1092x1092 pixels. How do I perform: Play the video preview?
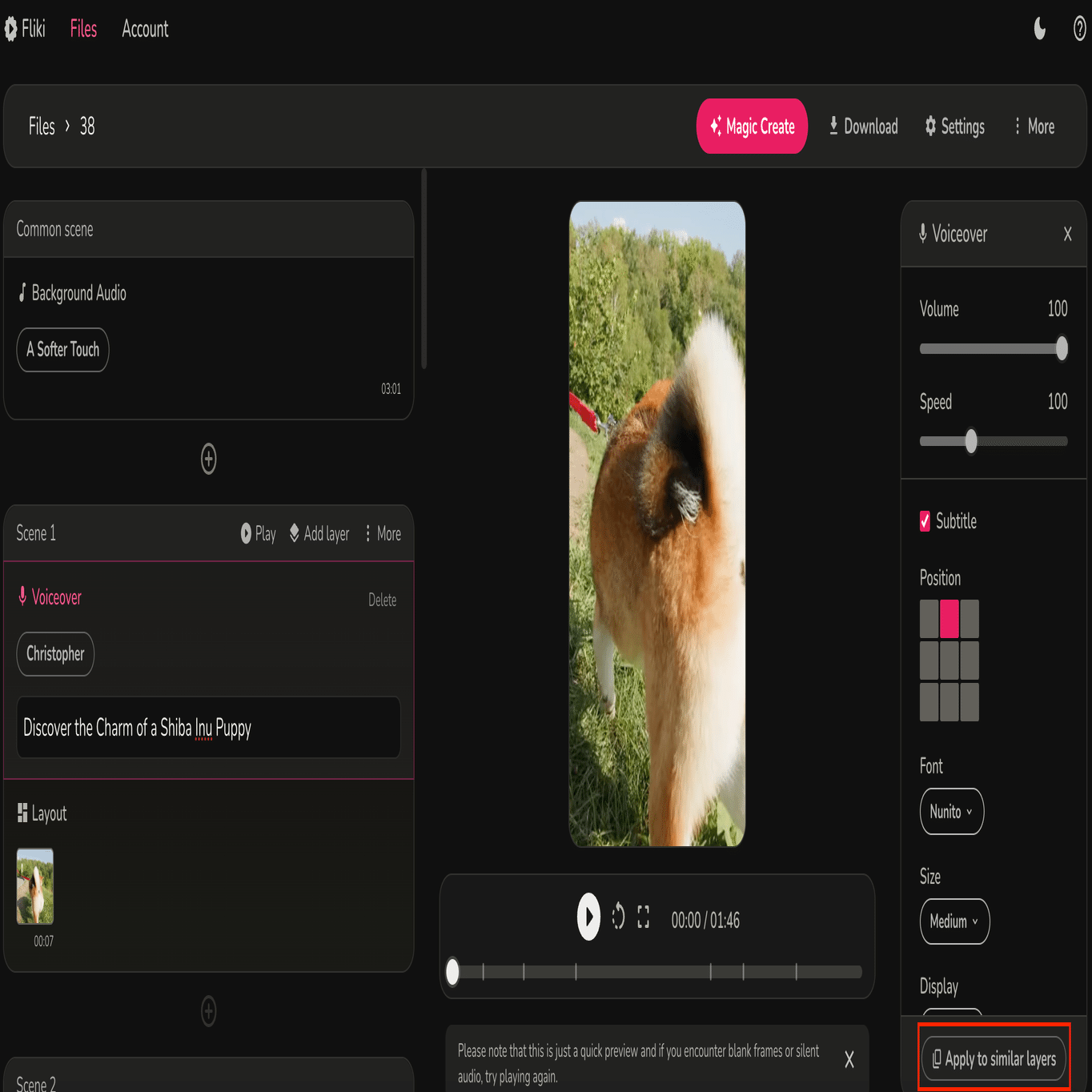pyautogui.click(x=588, y=917)
